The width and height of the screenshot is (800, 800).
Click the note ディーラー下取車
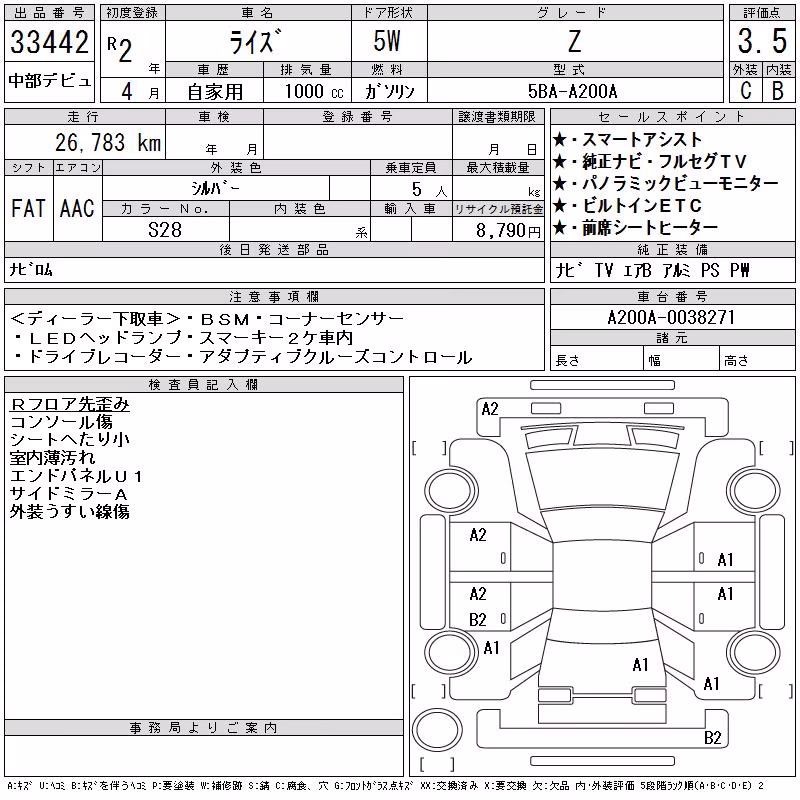(95, 319)
